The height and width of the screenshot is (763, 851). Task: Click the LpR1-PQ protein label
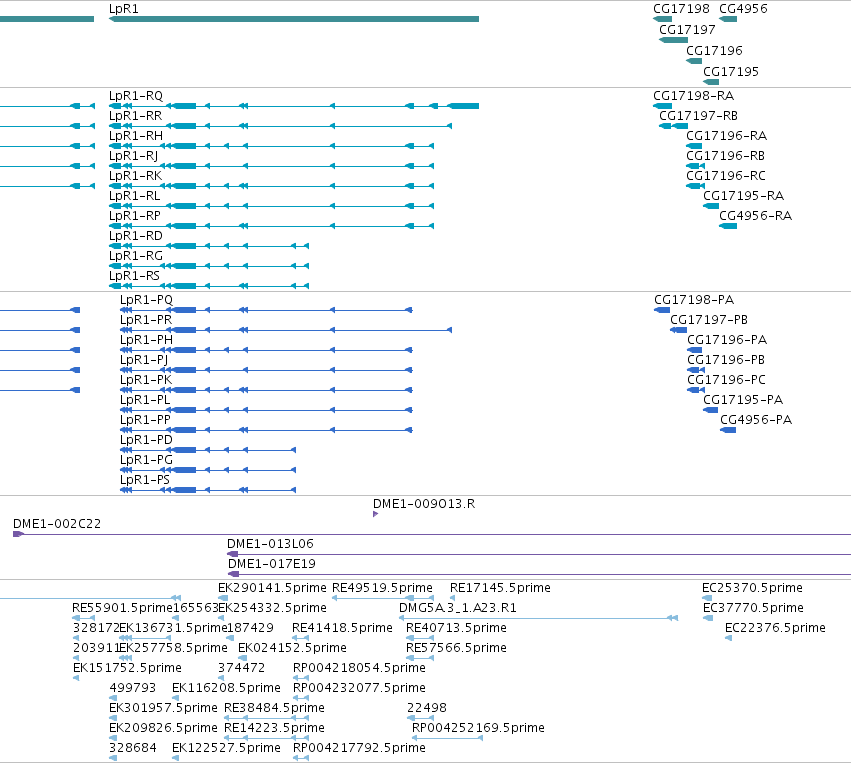(146, 300)
